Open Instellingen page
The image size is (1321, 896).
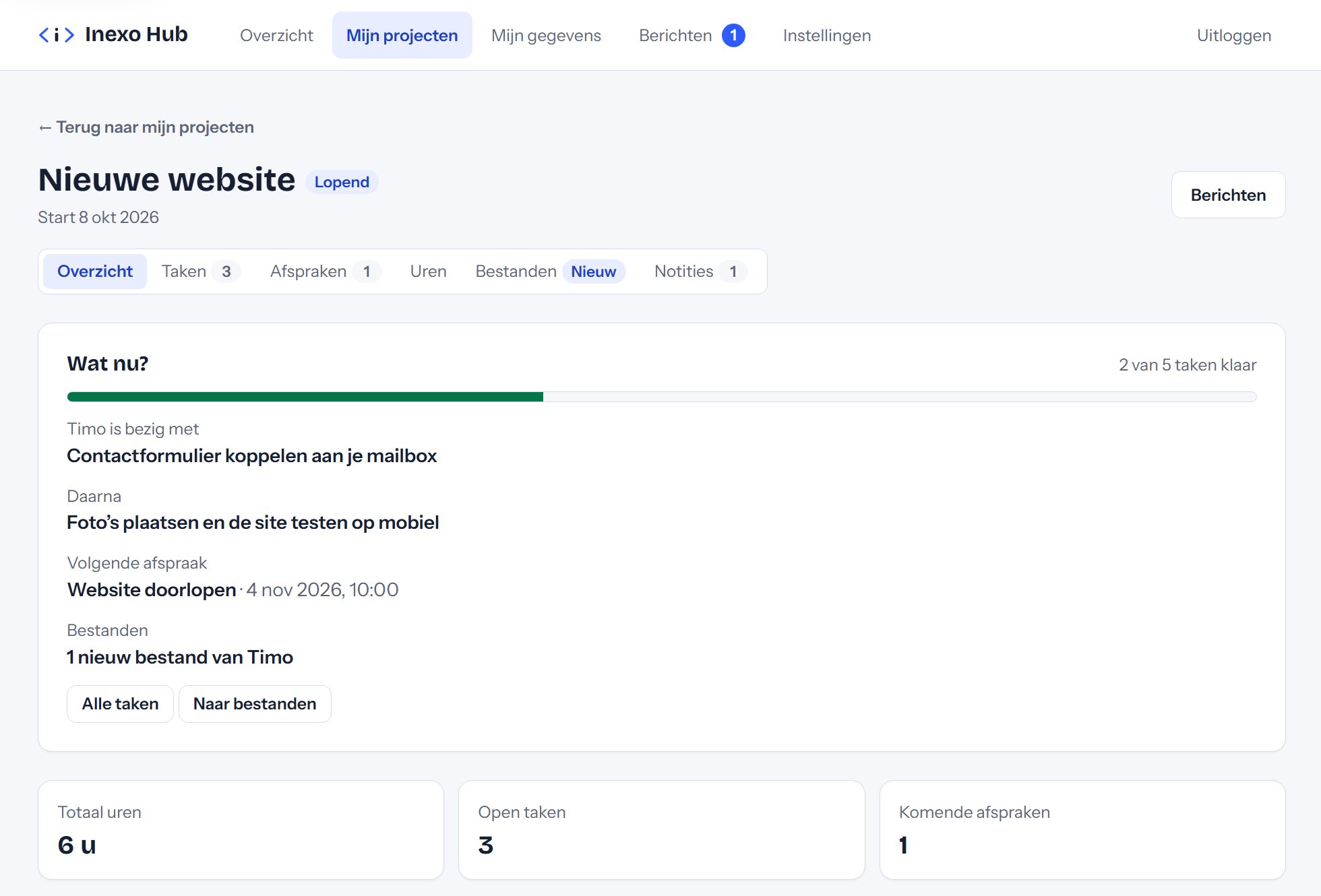tap(827, 35)
